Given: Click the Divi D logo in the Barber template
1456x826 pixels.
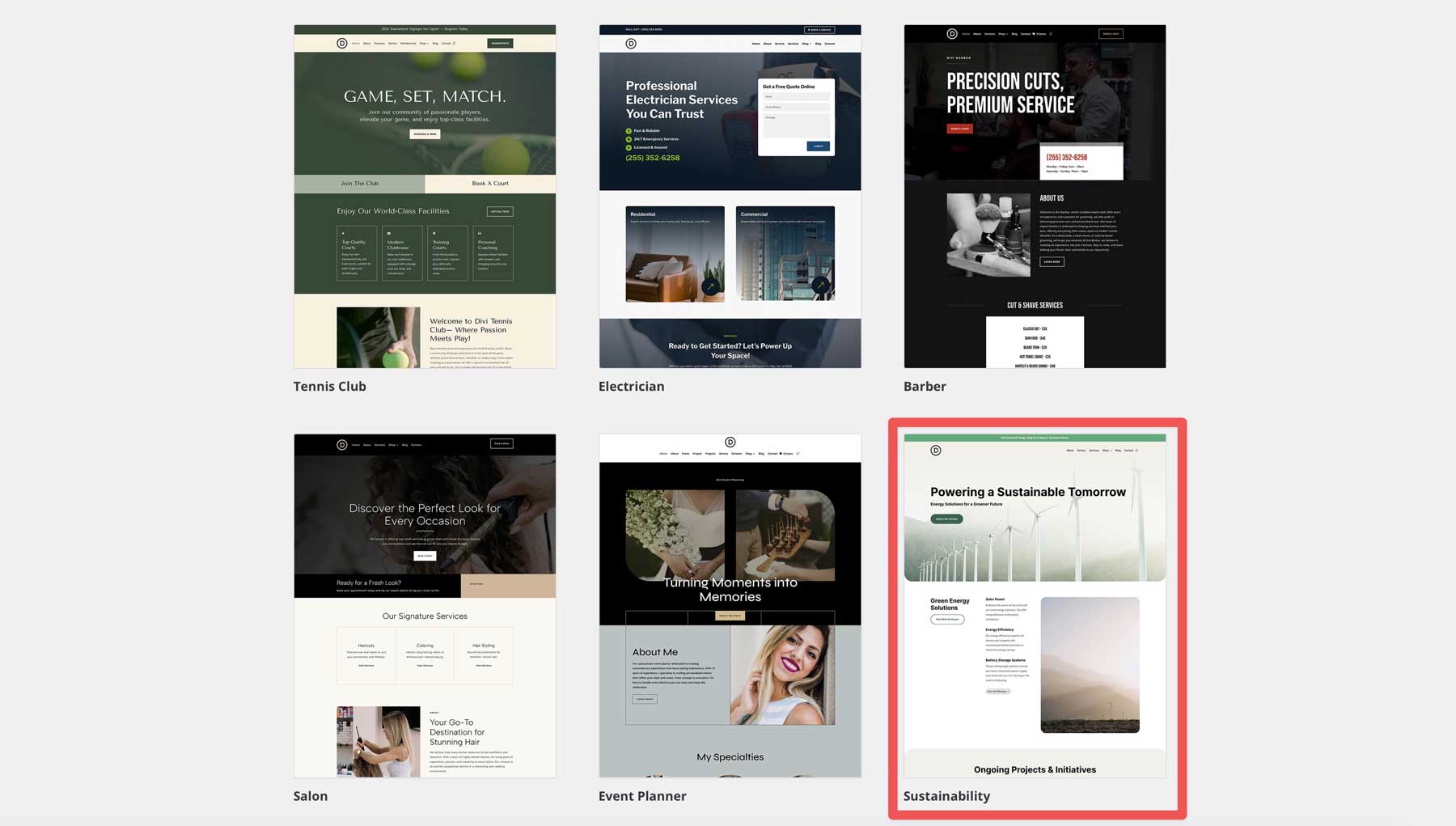Looking at the screenshot, I should coord(952,34).
